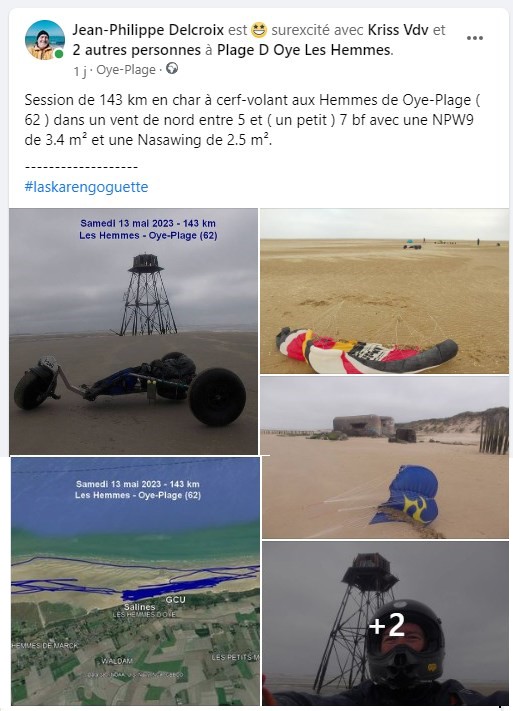513x711 pixels.
Task: Click the 1 j post timestamp
Action: (79, 71)
